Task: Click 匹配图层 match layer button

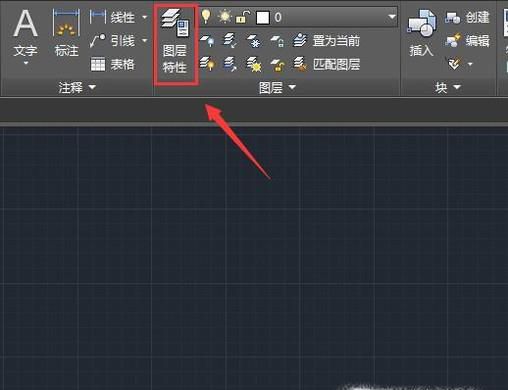Action: pos(326,64)
